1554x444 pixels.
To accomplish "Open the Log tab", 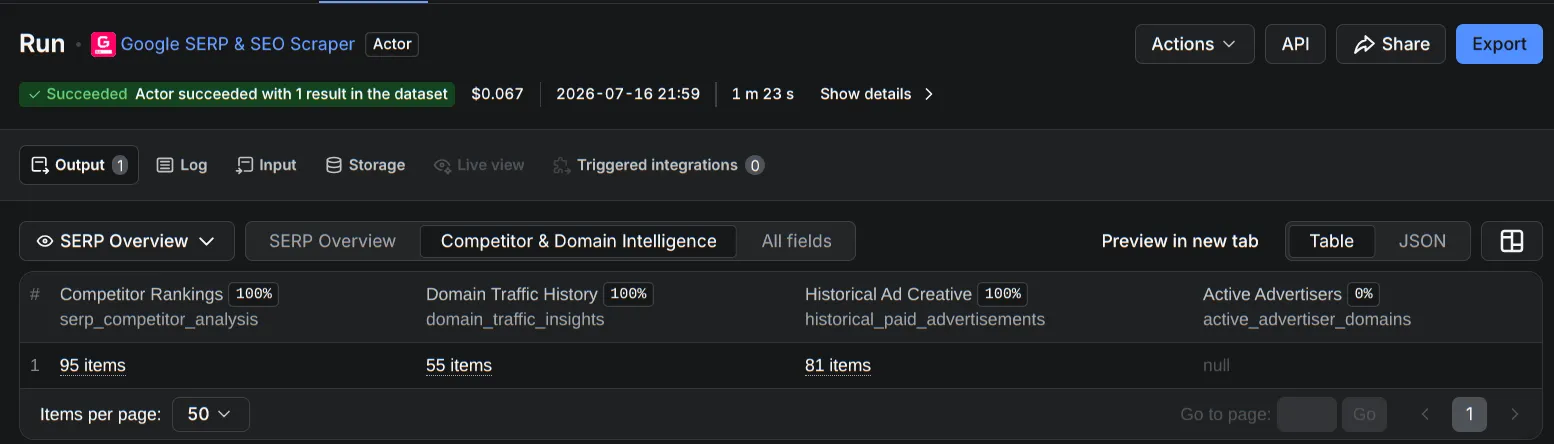I will tap(182, 165).
